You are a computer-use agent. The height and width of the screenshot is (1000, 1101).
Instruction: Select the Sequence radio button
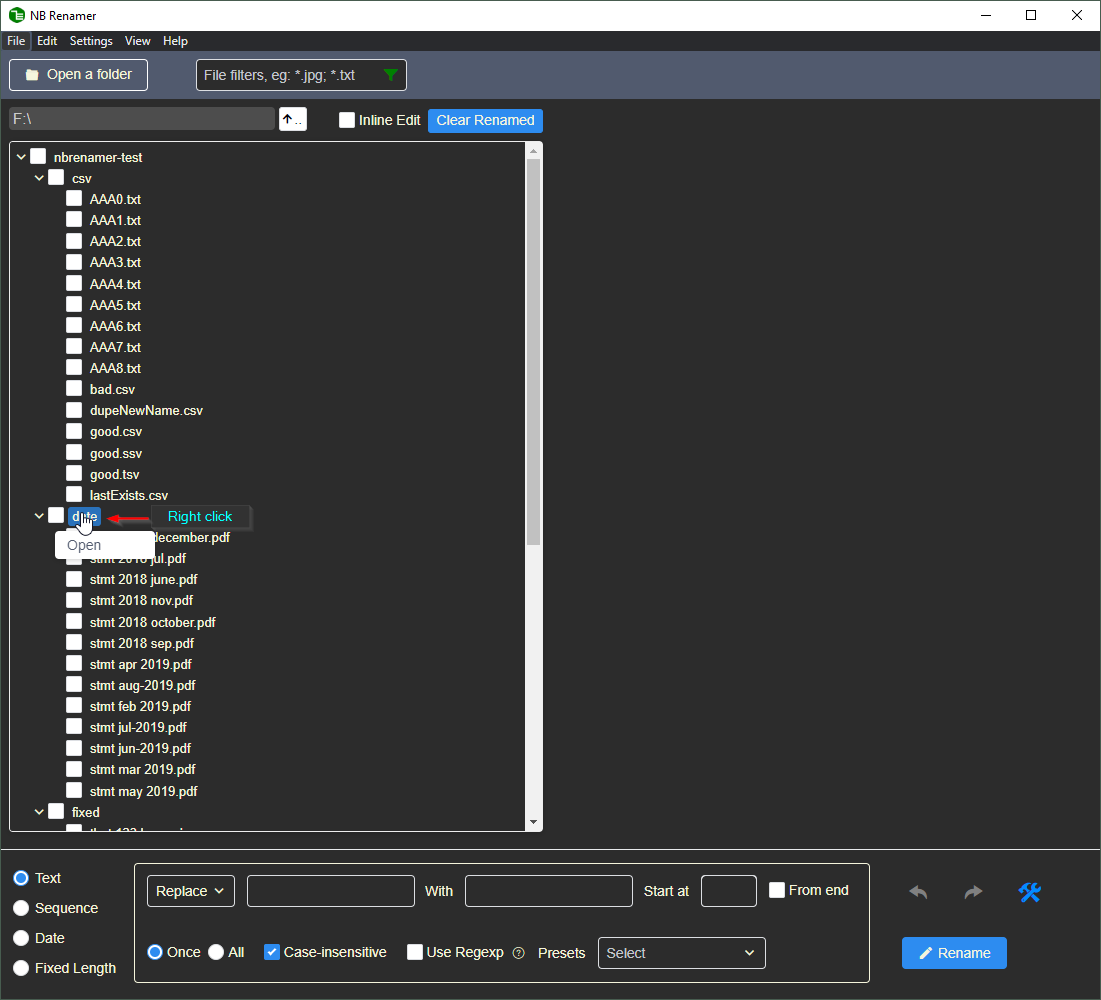coord(21,908)
